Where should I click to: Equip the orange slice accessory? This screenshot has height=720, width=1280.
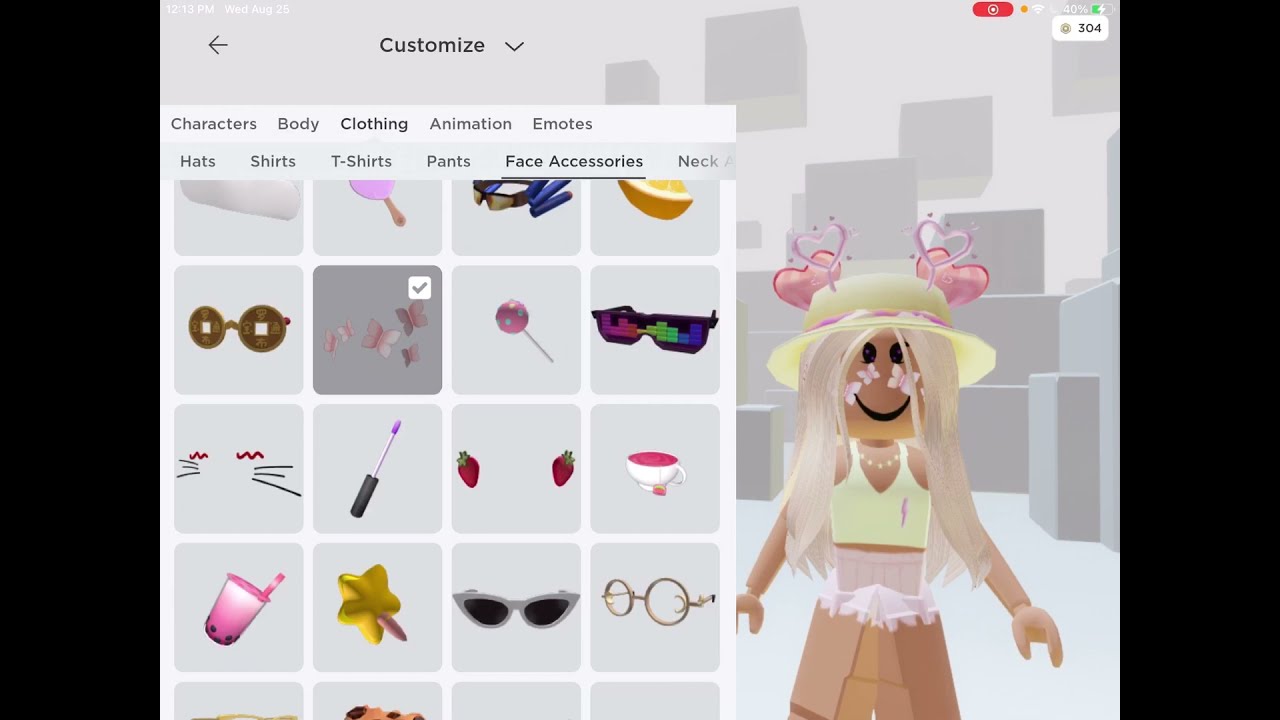(655, 217)
